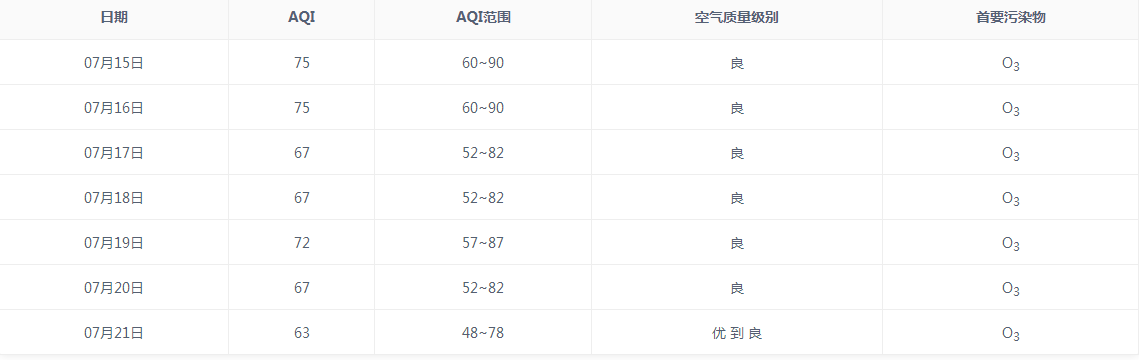
Task: Select the 07月19日 date cell
Action: coord(114,243)
